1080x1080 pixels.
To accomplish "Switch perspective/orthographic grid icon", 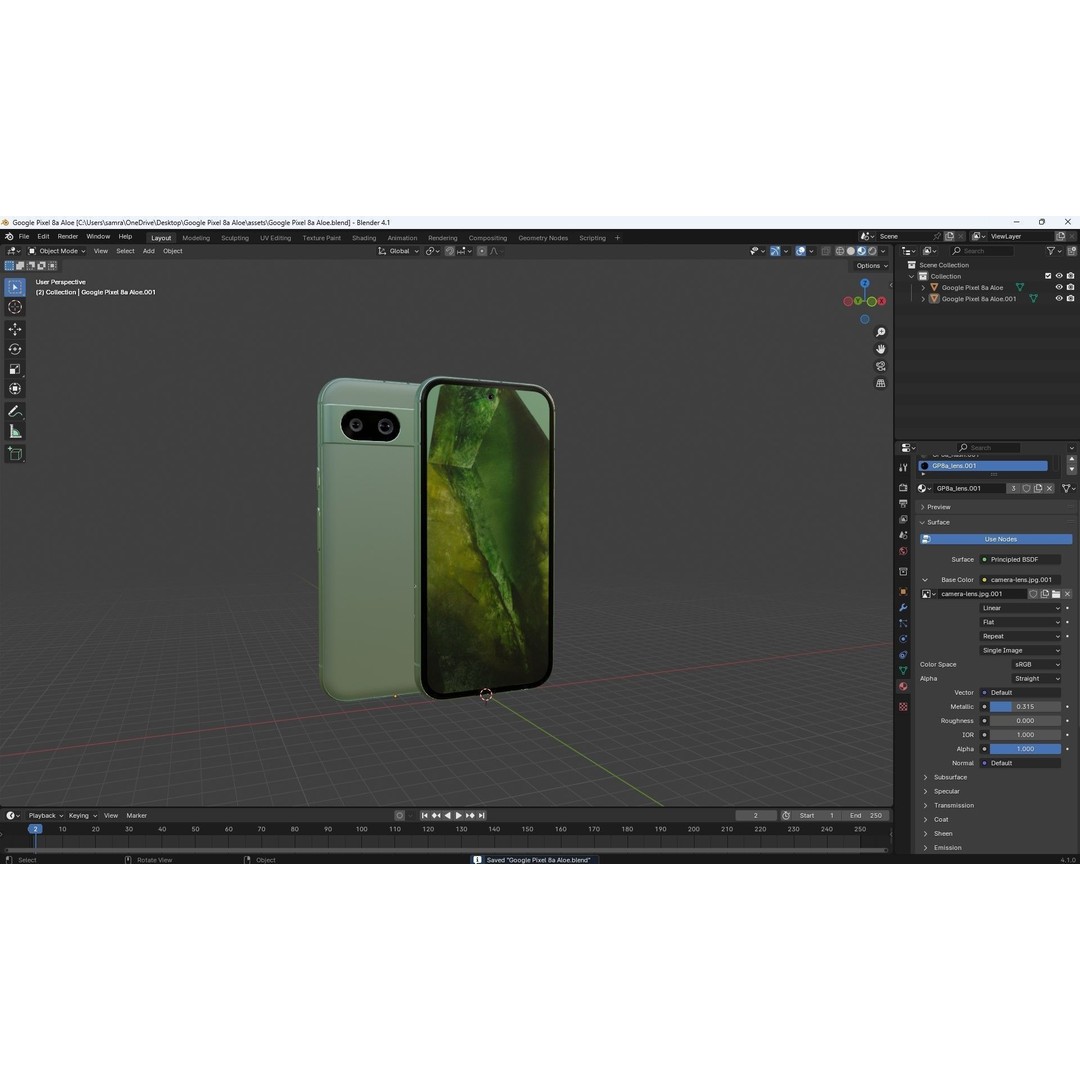I will point(880,383).
